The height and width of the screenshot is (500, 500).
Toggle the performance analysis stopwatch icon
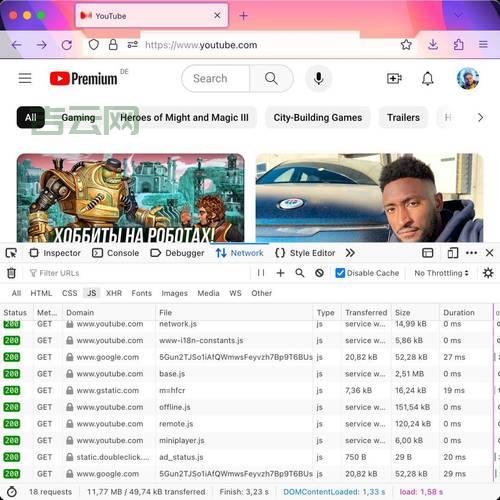(12, 492)
